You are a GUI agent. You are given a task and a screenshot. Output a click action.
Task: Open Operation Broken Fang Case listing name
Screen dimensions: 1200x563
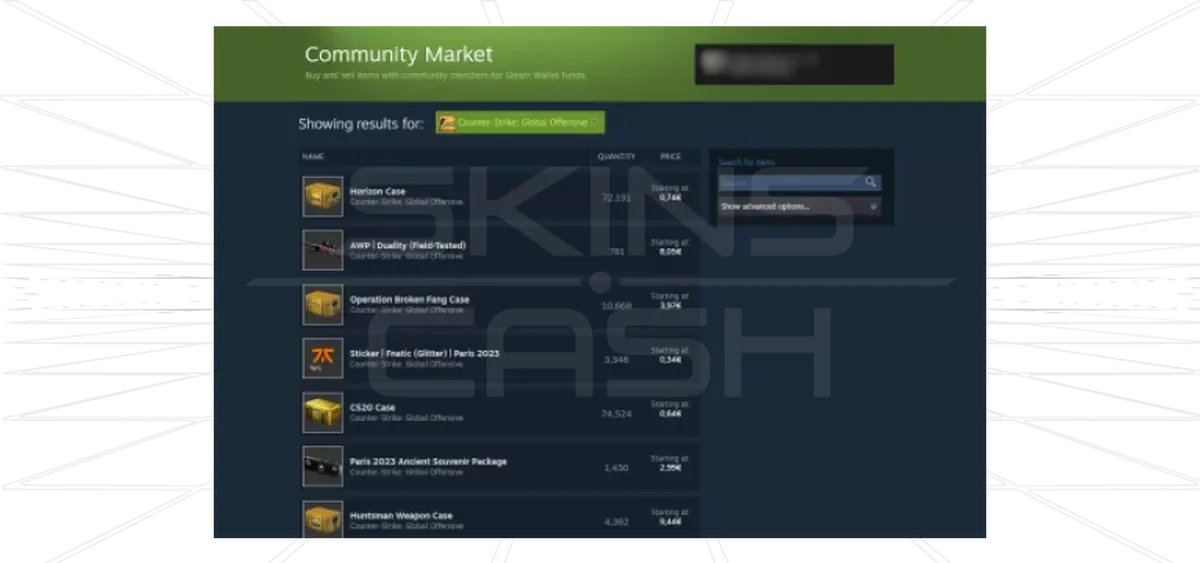click(x=409, y=299)
